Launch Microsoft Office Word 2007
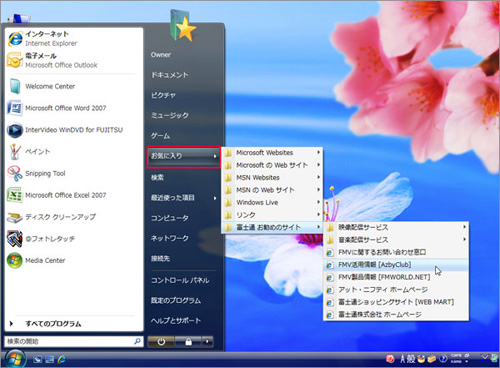This screenshot has height=368, width=500. coord(74,108)
